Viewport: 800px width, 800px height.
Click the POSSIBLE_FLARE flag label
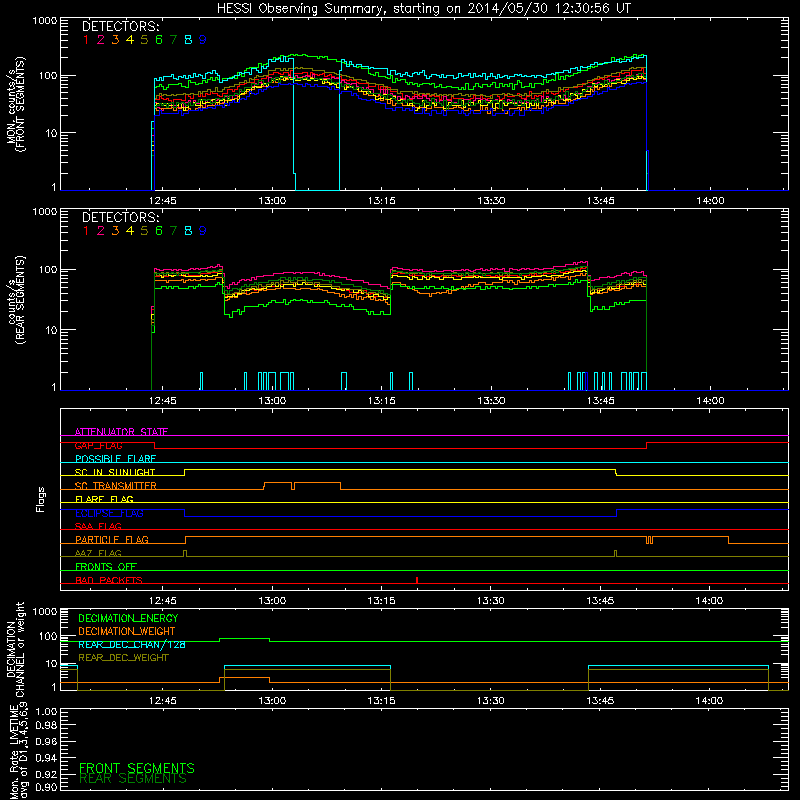click(115, 459)
